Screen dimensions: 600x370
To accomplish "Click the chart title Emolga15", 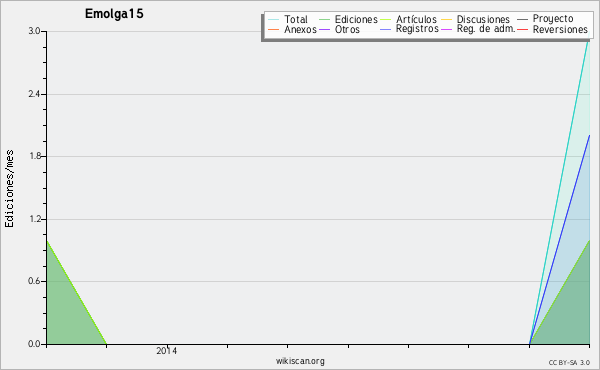I will tap(114, 14).
